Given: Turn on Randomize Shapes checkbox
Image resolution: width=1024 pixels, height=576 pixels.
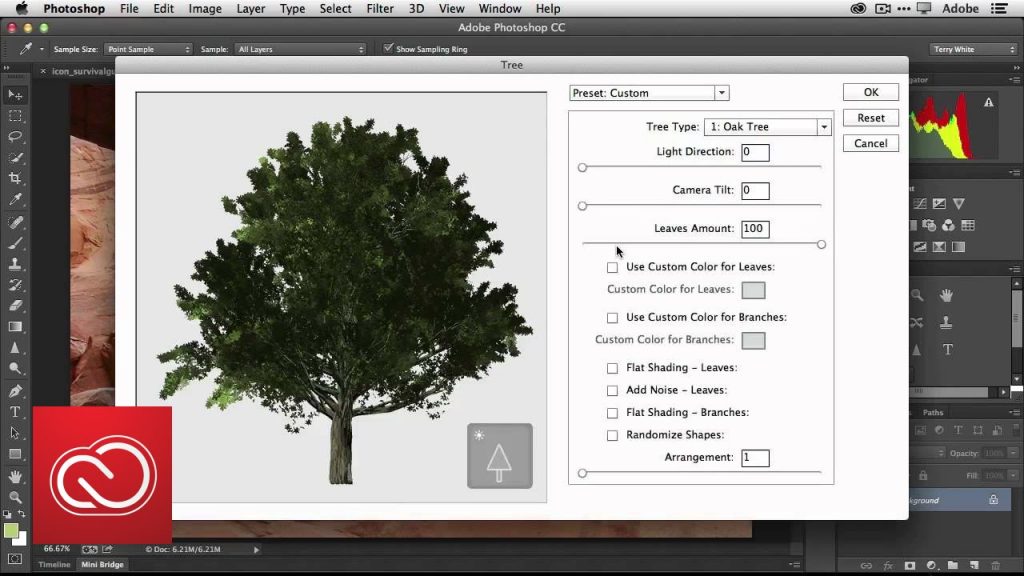Looking at the screenshot, I should 612,436.
